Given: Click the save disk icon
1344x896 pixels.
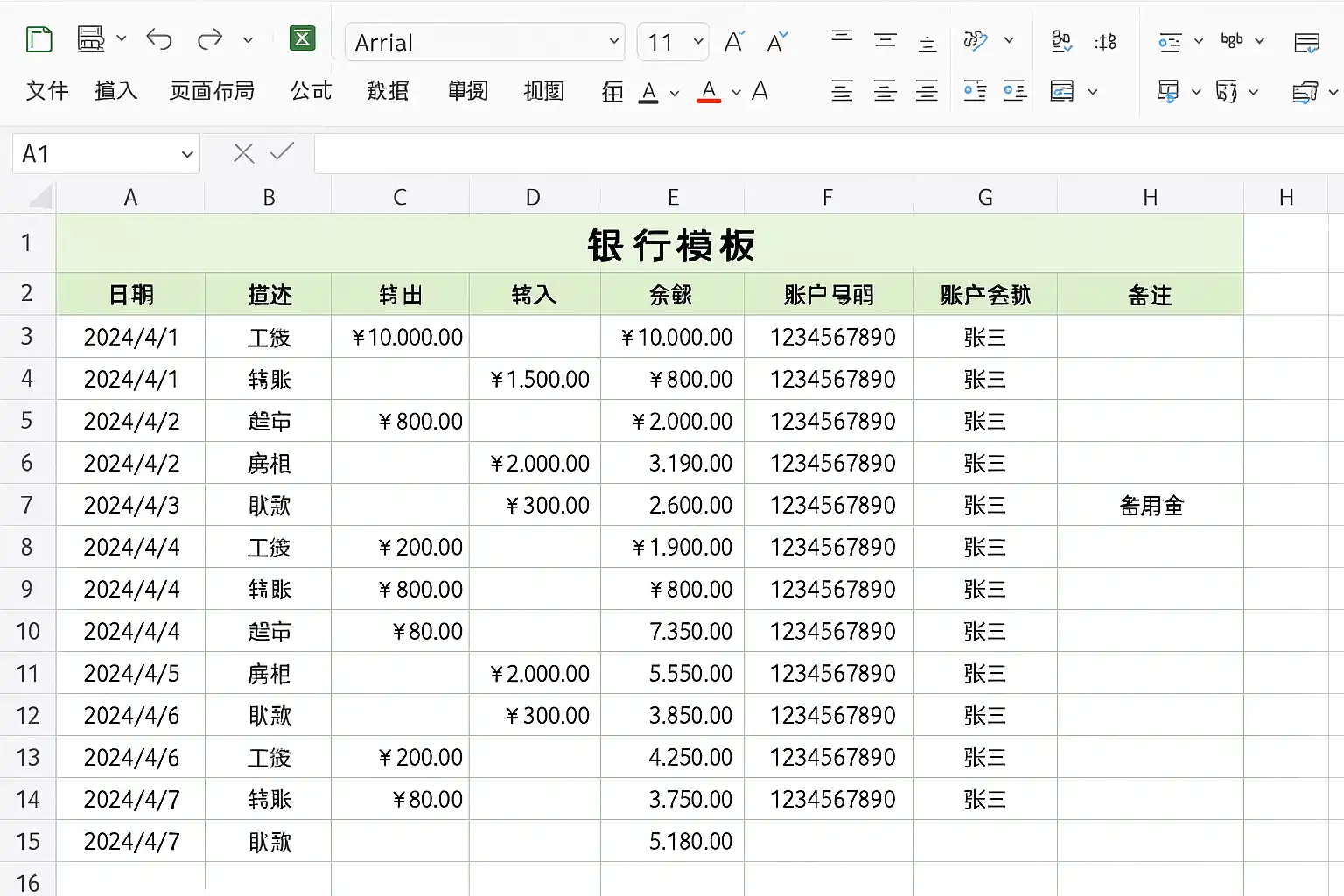Looking at the screenshot, I should coord(91,39).
